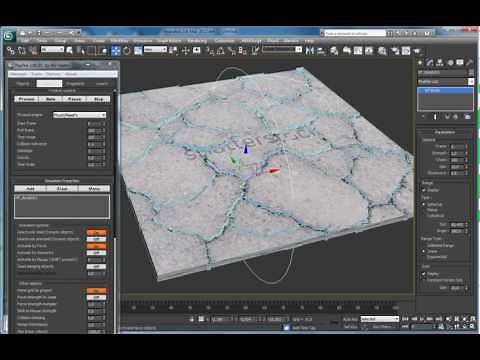Viewport: 480px width, 360px height.
Task: Click the Use Pivot Point Center icon
Action: [x=173, y=50]
